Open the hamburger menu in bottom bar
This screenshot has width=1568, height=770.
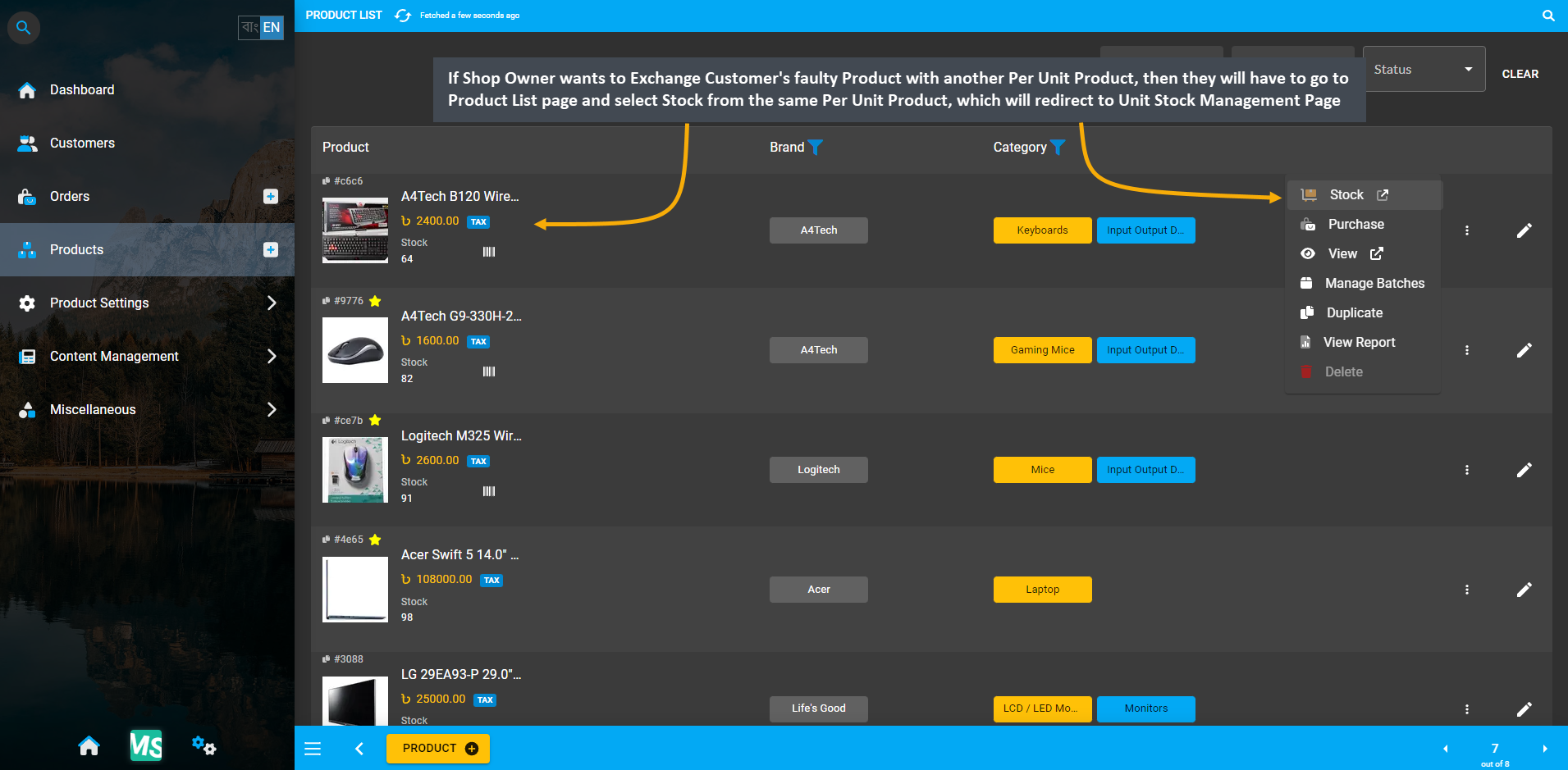pyautogui.click(x=313, y=749)
